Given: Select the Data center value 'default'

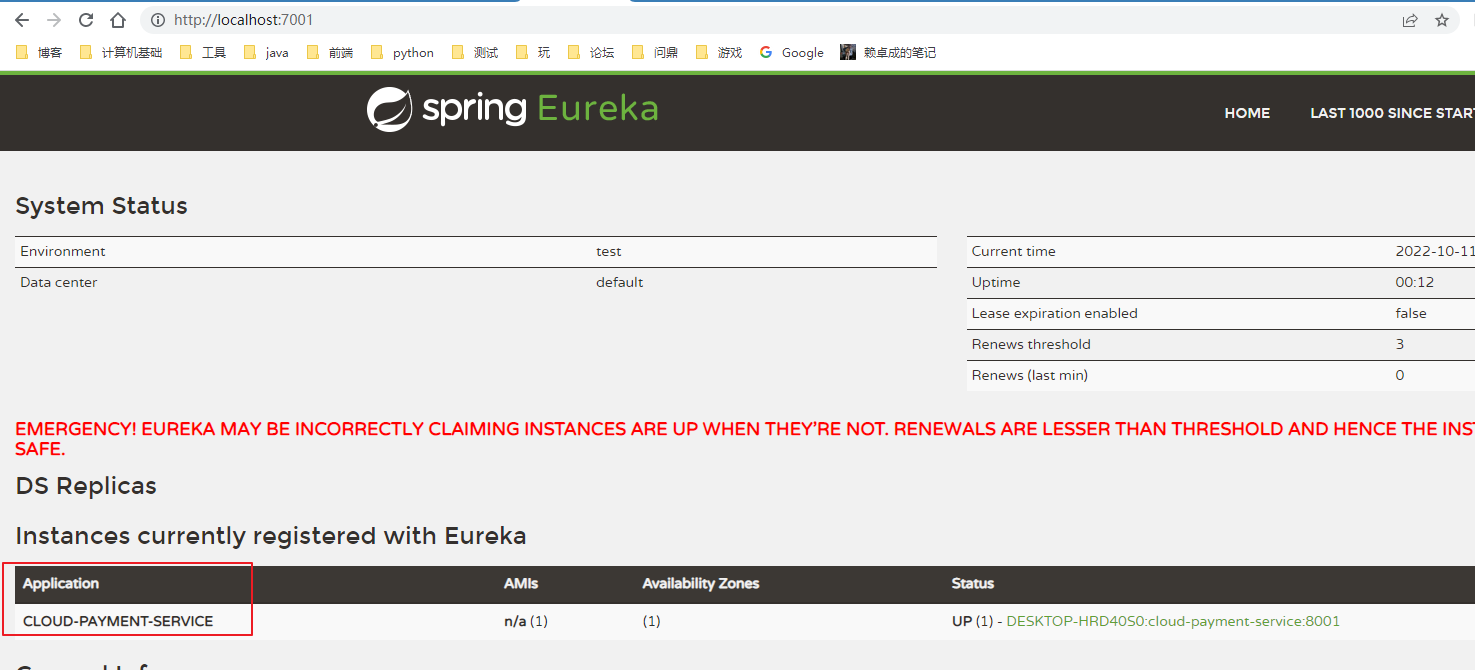Looking at the screenshot, I should pyautogui.click(x=620, y=283).
